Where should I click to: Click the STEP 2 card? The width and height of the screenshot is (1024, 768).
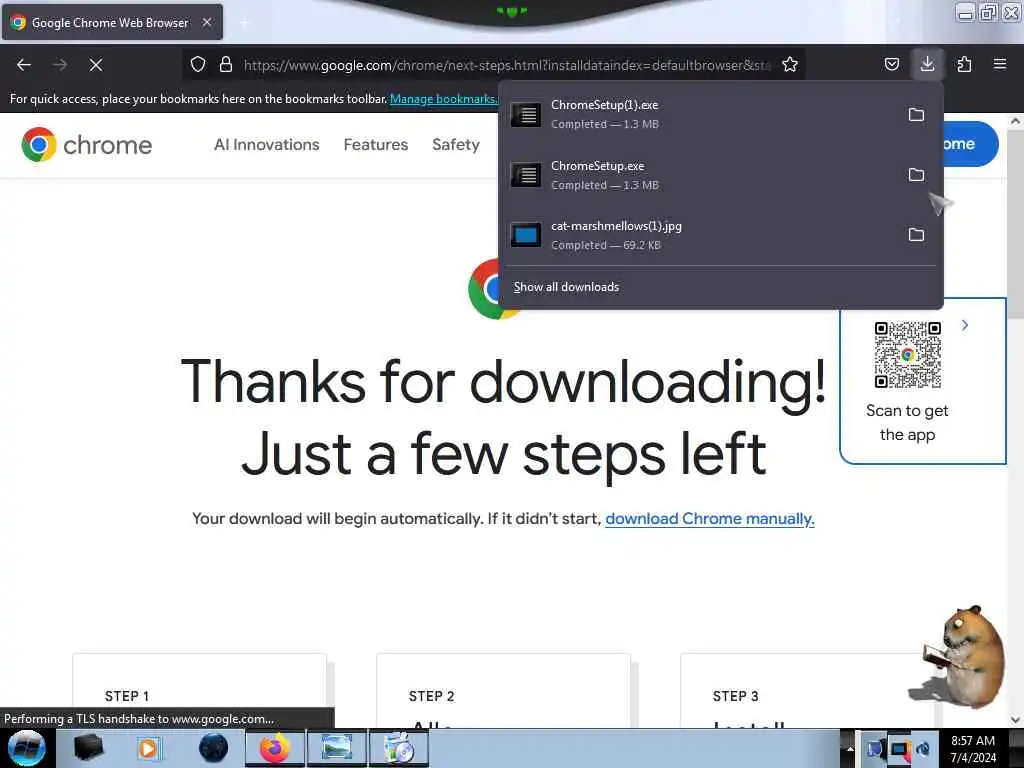point(504,691)
